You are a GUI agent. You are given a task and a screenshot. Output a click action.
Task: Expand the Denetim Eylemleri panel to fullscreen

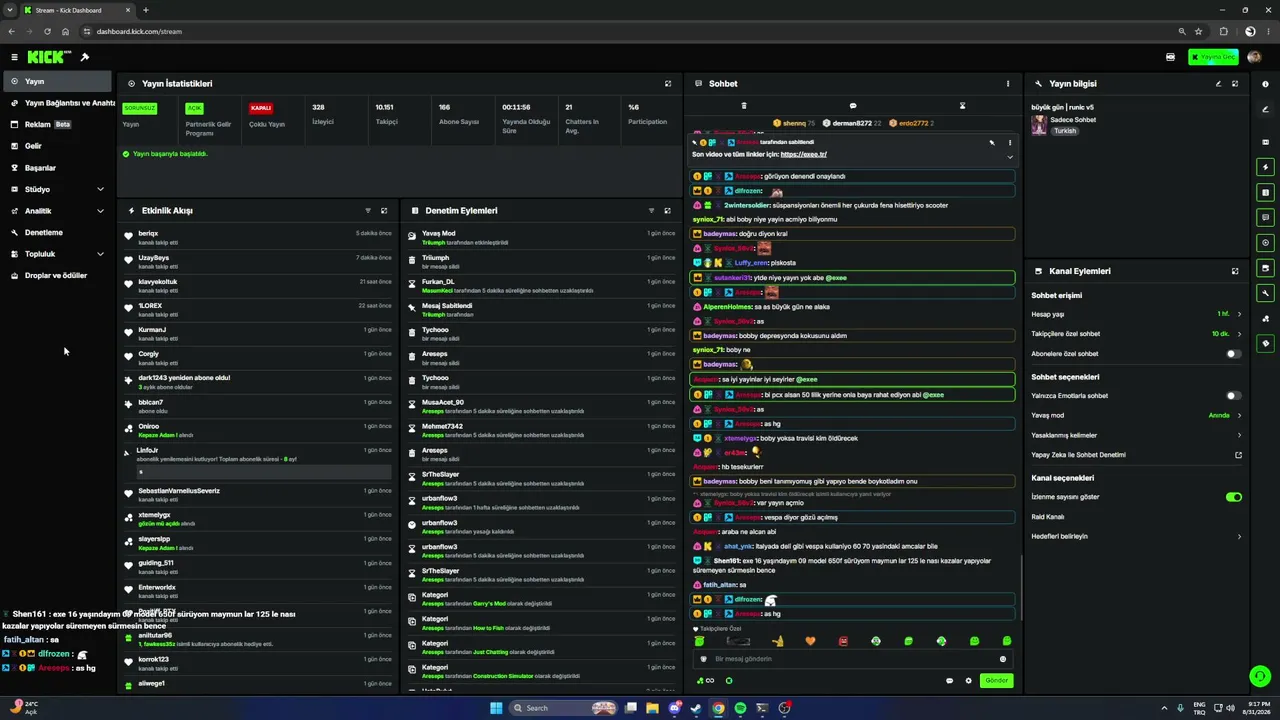click(x=668, y=211)
